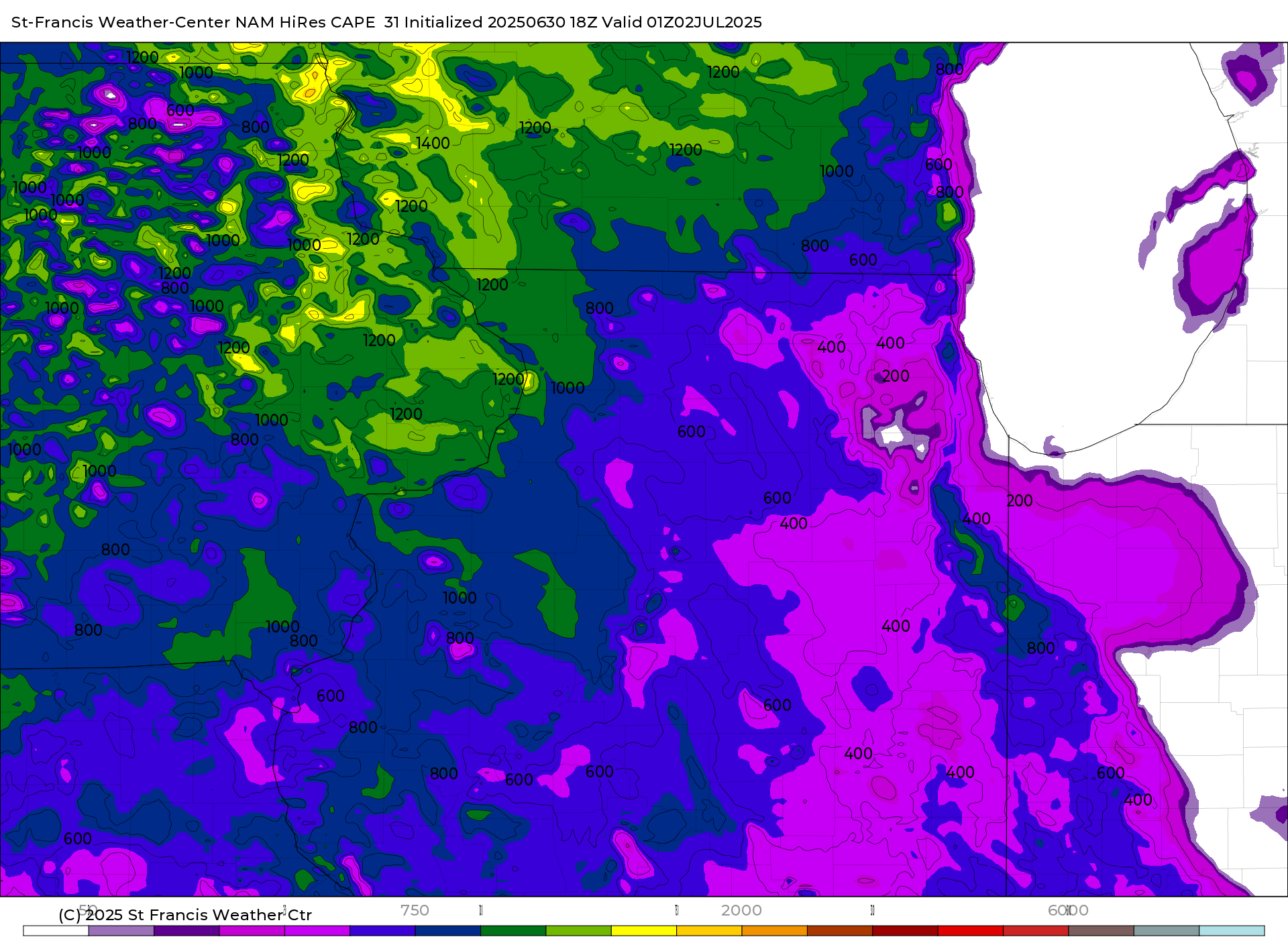The width and height of the screenshot is (1288, 939).
Task: Click the pale light-blue legend swatch
Action: tap(1232, 931)
